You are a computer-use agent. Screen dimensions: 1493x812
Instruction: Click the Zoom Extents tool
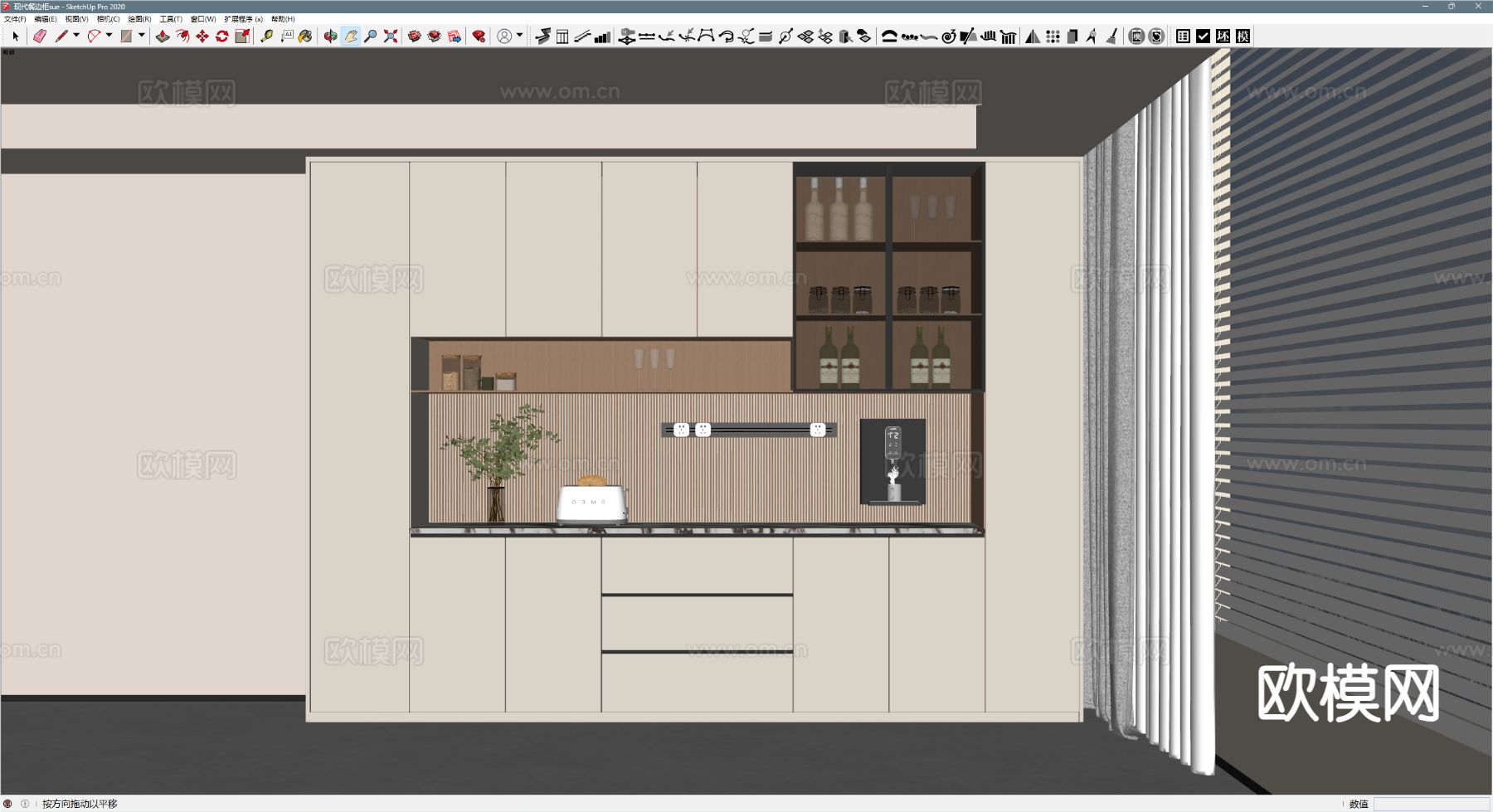coord(390,36)
